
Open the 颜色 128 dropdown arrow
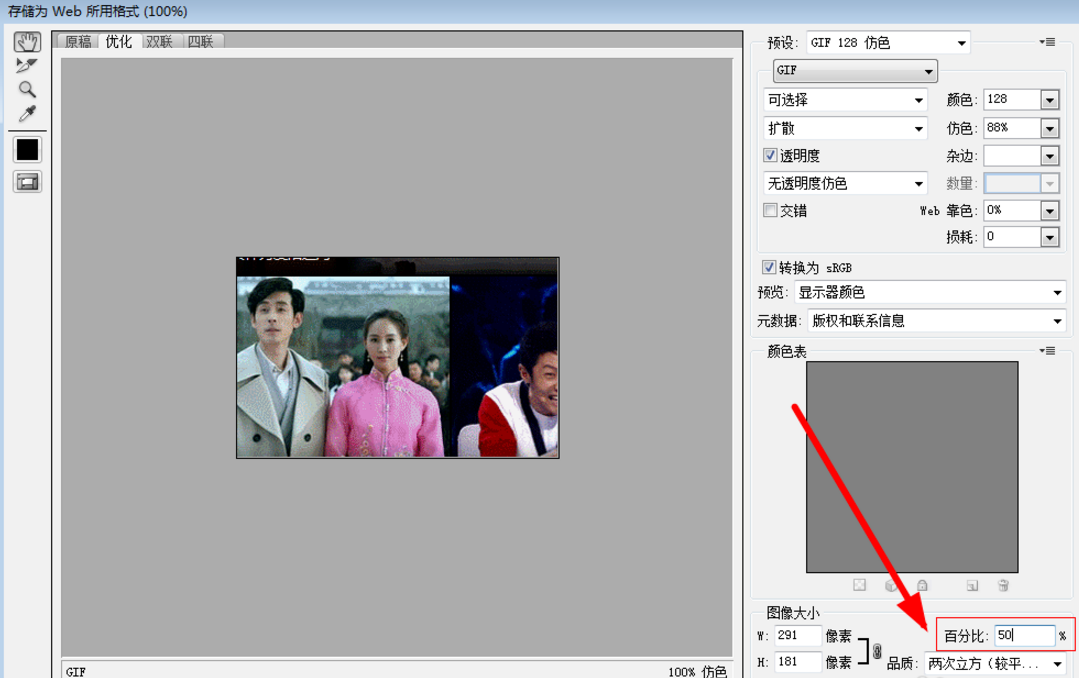point(1049,100)
